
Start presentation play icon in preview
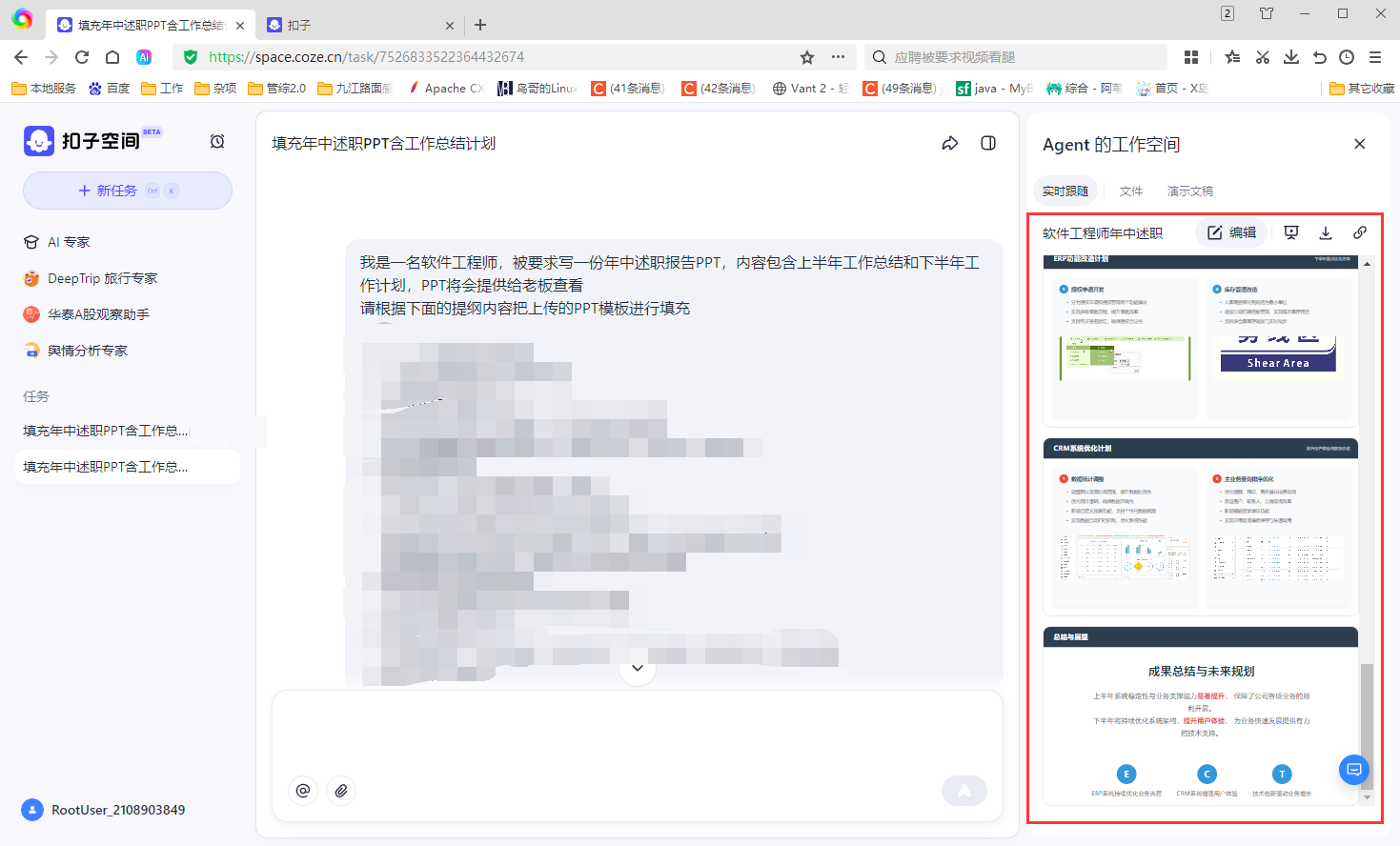[x=1291, y=232]
